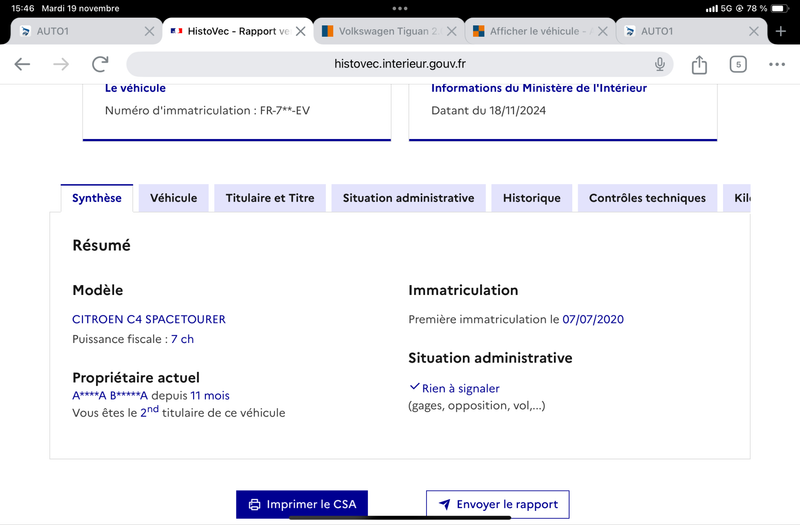Click the forward navigation arrow
800x525 pixels.
(61, 64)
